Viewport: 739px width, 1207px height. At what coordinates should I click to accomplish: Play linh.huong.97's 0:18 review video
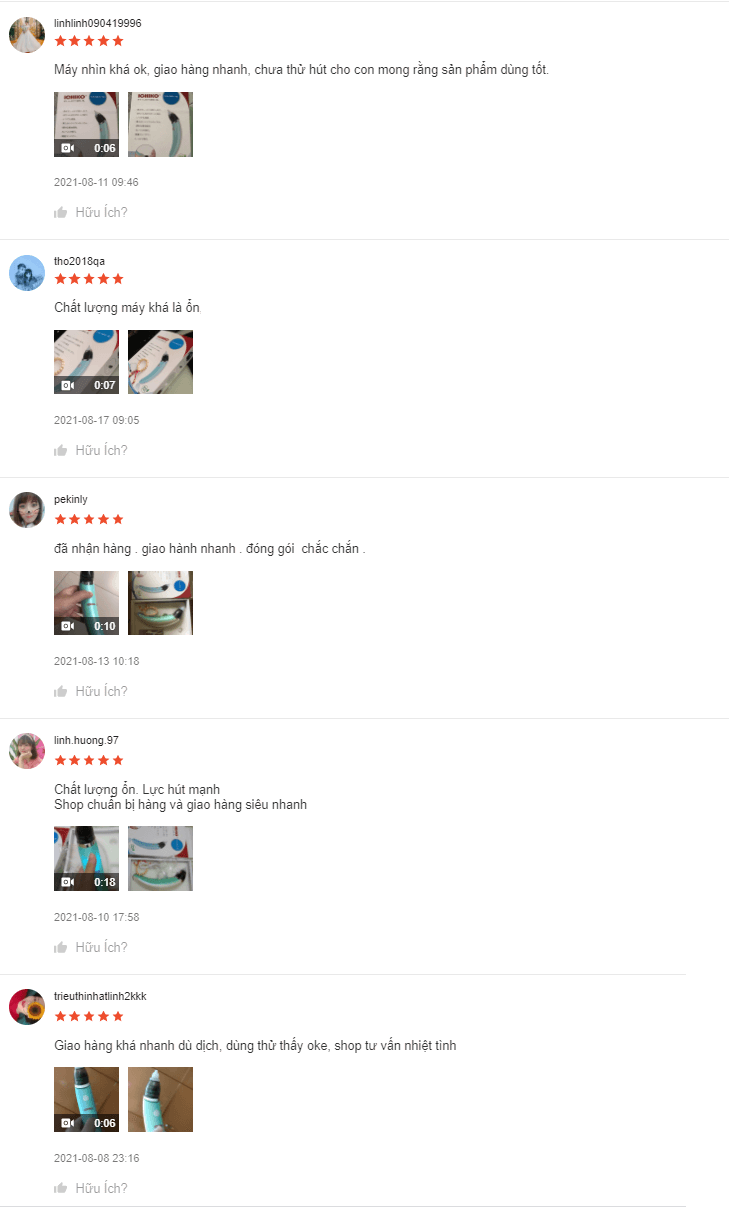pos(86,859)
